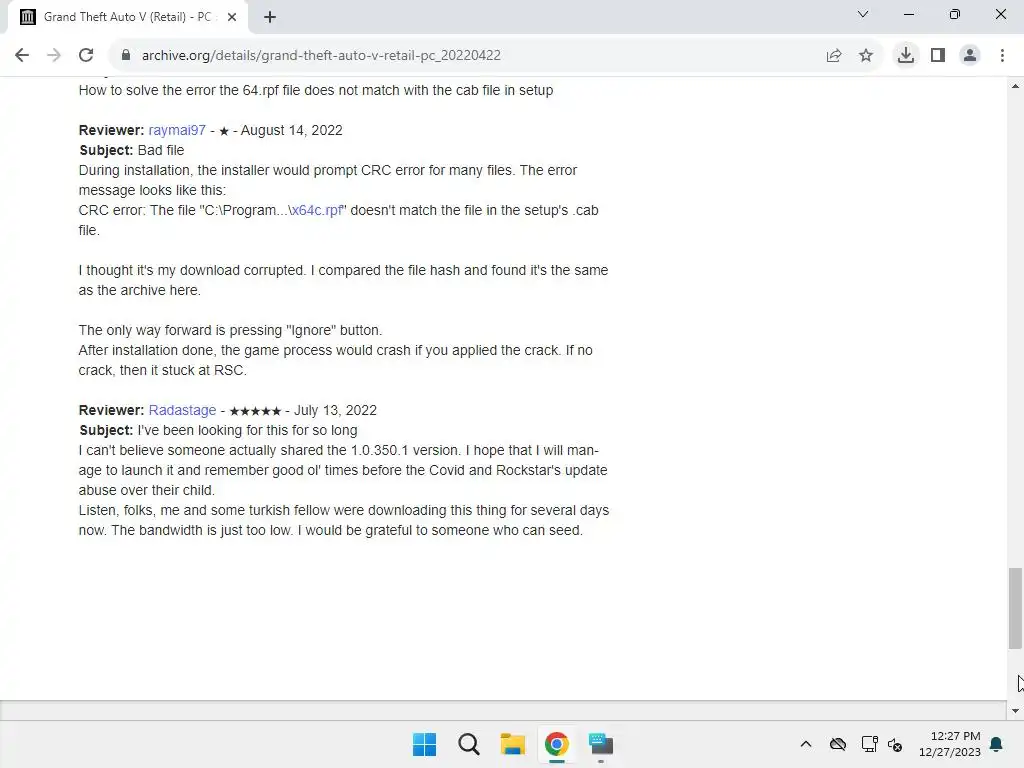Toggle Chrome side panel

click(x=938, y=56)
